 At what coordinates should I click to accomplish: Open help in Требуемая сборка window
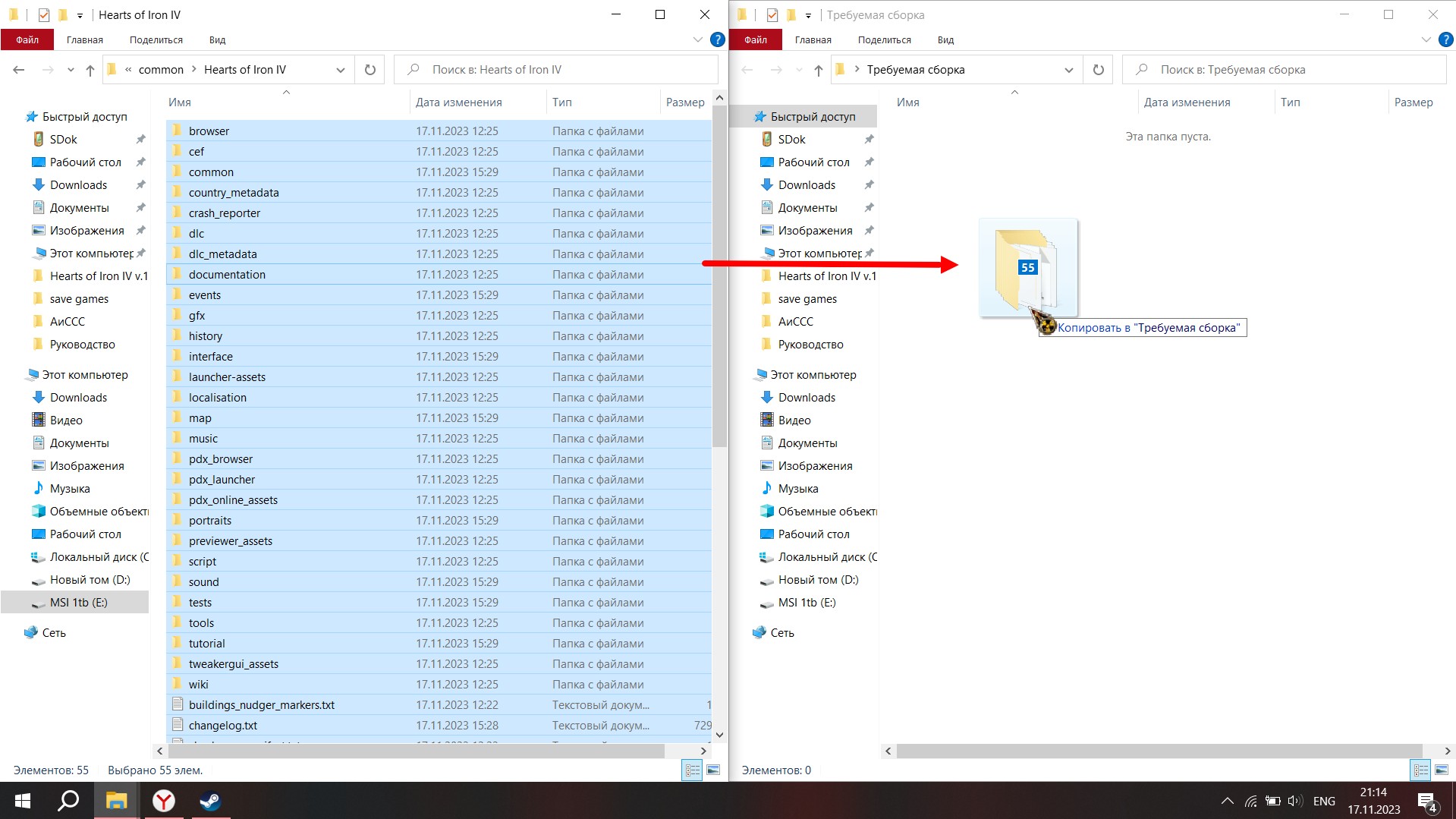coord(1446,39)
